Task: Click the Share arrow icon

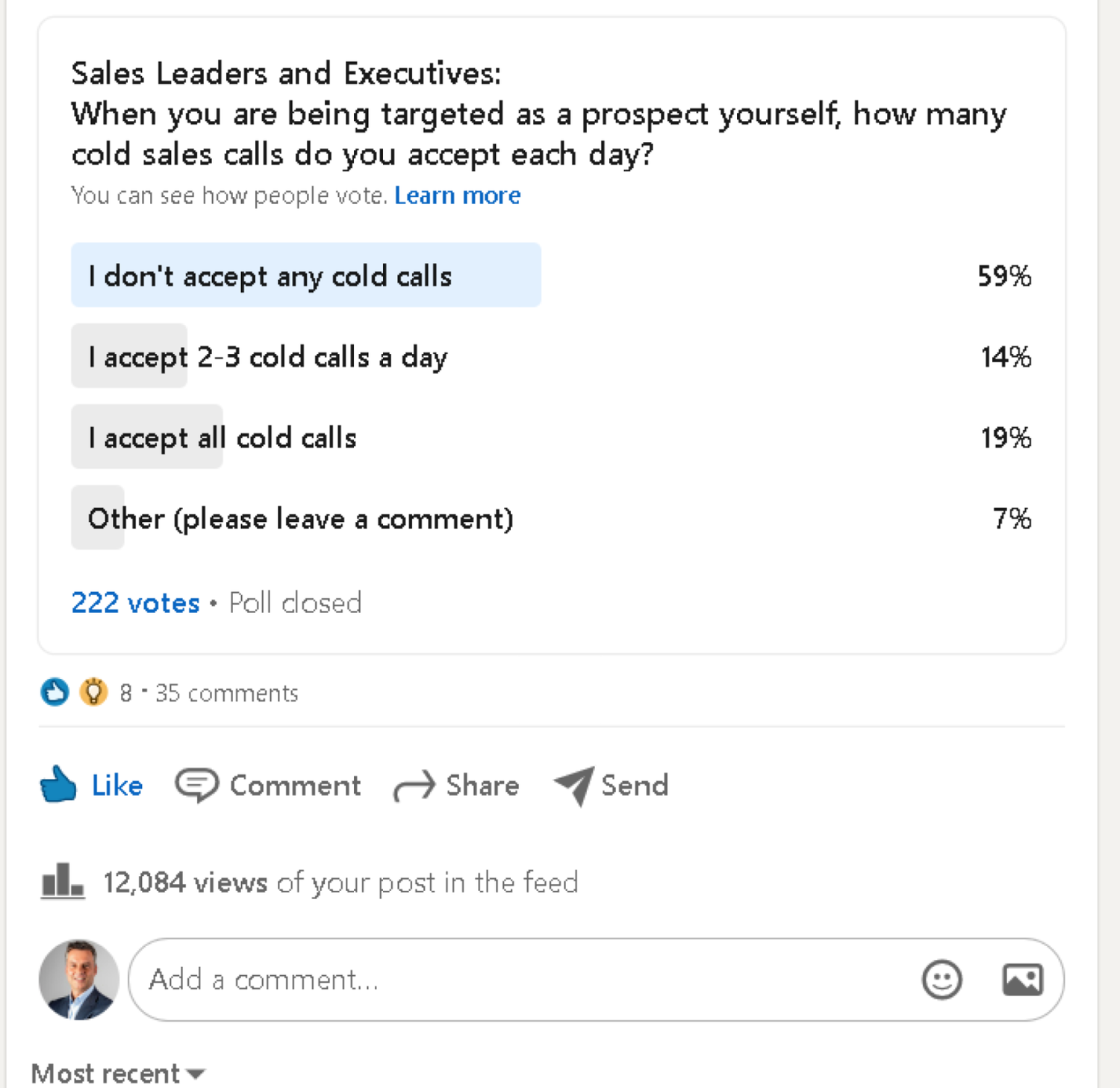Action: (x=414, y=786)
